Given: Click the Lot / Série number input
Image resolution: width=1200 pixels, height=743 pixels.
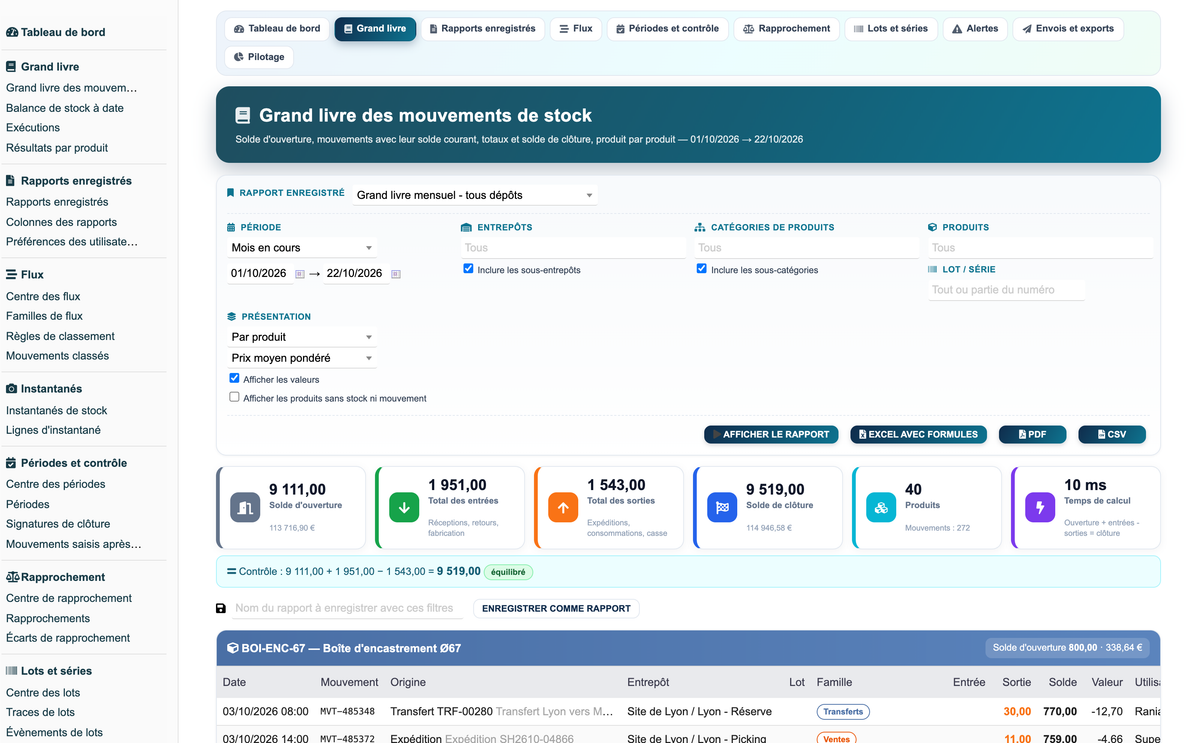Looking at the screenshot, I should (1006, 290).
